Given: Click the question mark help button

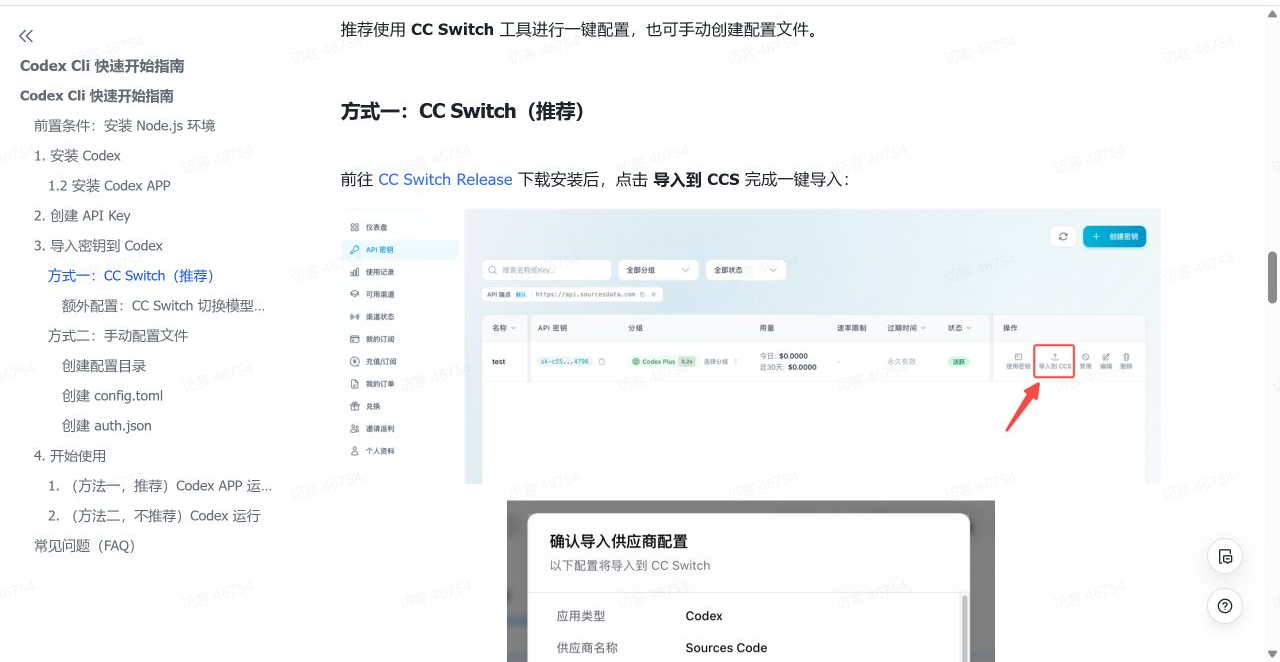Looking at the screenshot, I should [1225, 605].
